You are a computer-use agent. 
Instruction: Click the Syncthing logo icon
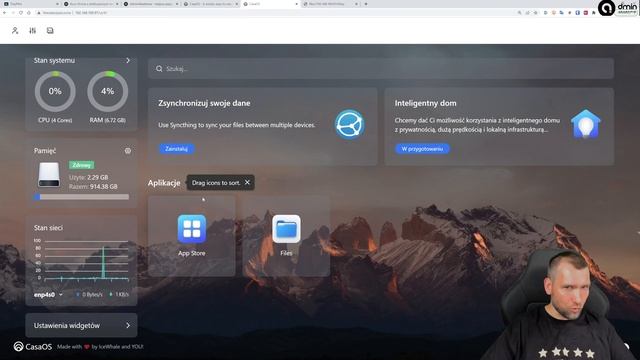click(349, 124)
